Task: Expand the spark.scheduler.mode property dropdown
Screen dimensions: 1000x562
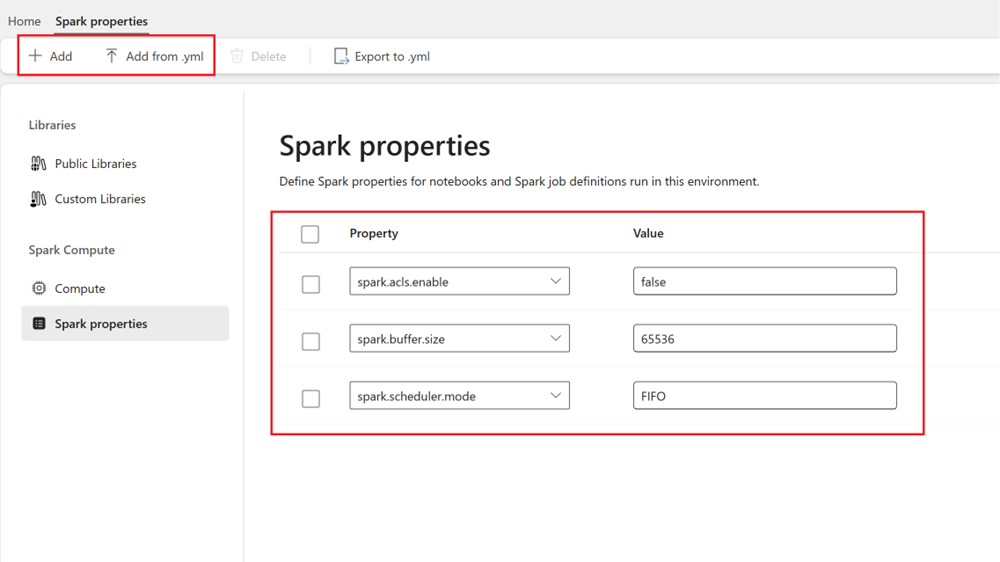Action: 556,396
